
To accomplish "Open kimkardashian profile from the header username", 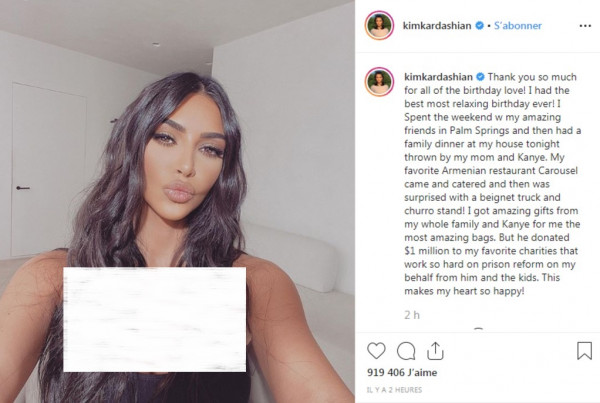I will tap(437, 26).
